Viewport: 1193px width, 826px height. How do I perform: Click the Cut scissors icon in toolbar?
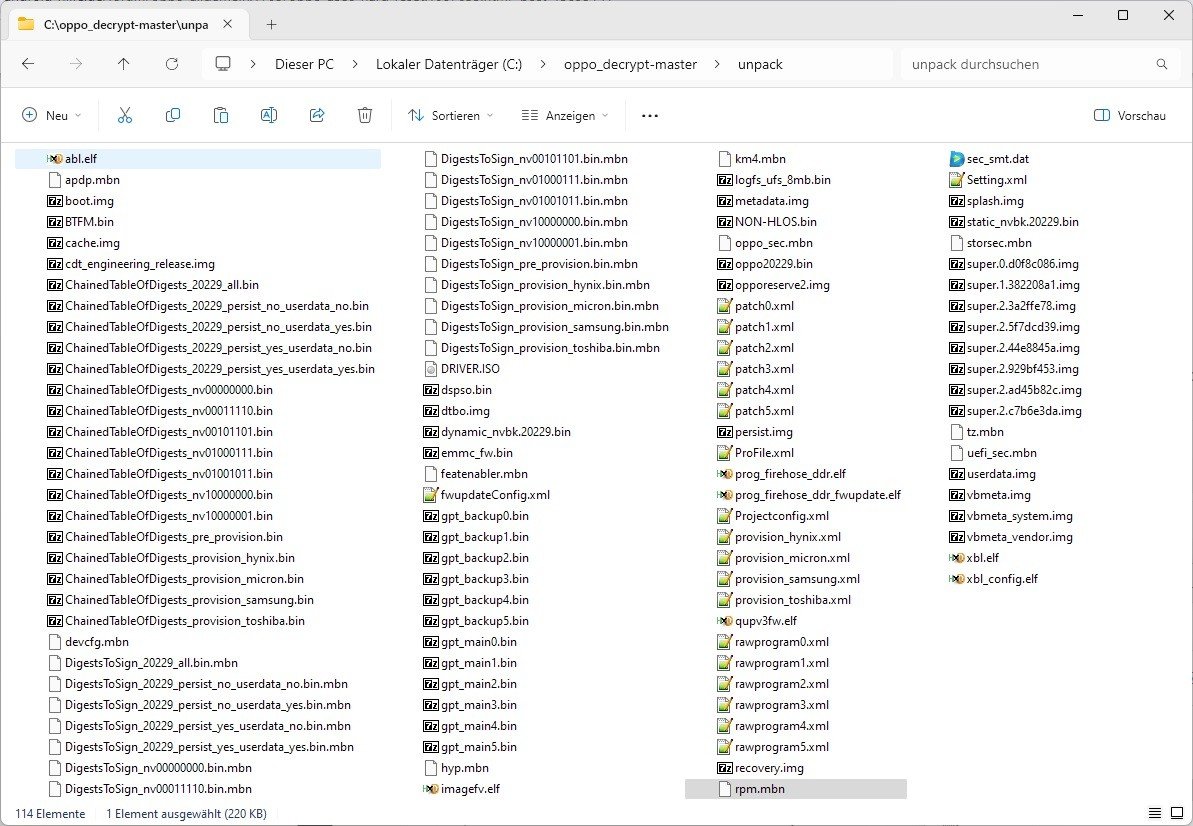pyautogui.click(x=125, y=116)
